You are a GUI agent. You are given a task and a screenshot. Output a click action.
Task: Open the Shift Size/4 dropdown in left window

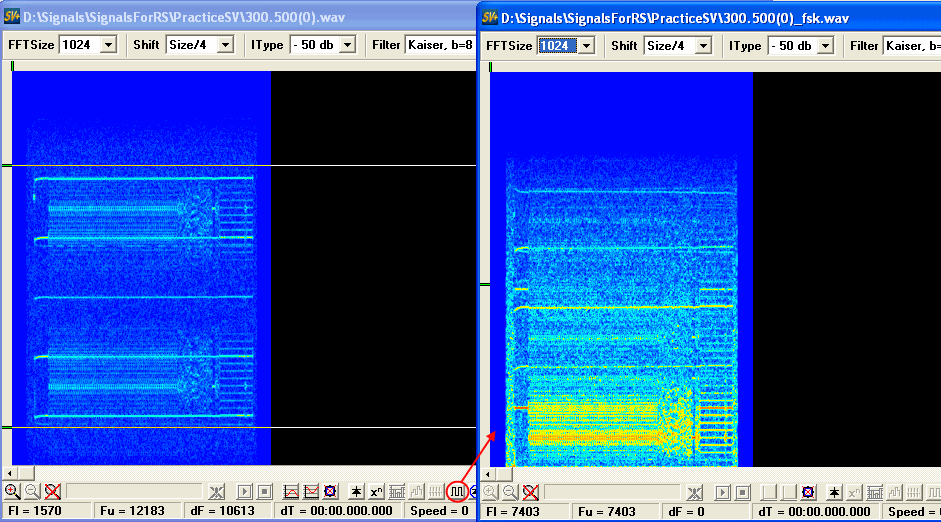tap(224, 45)
